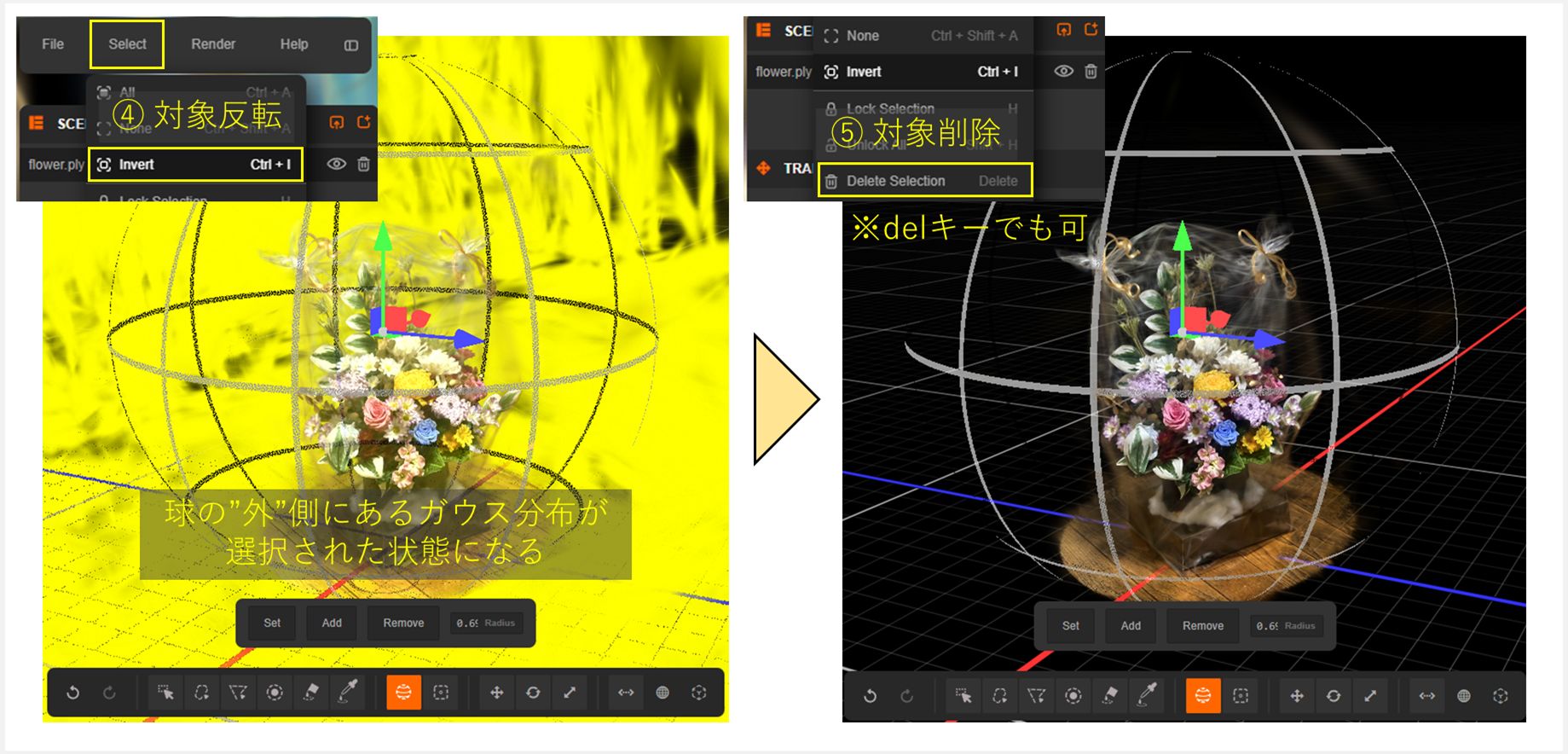The image size is (1568, 754).
Task: Toggle the panel layout icon next to Help
Action: click(x=351, y=45)
